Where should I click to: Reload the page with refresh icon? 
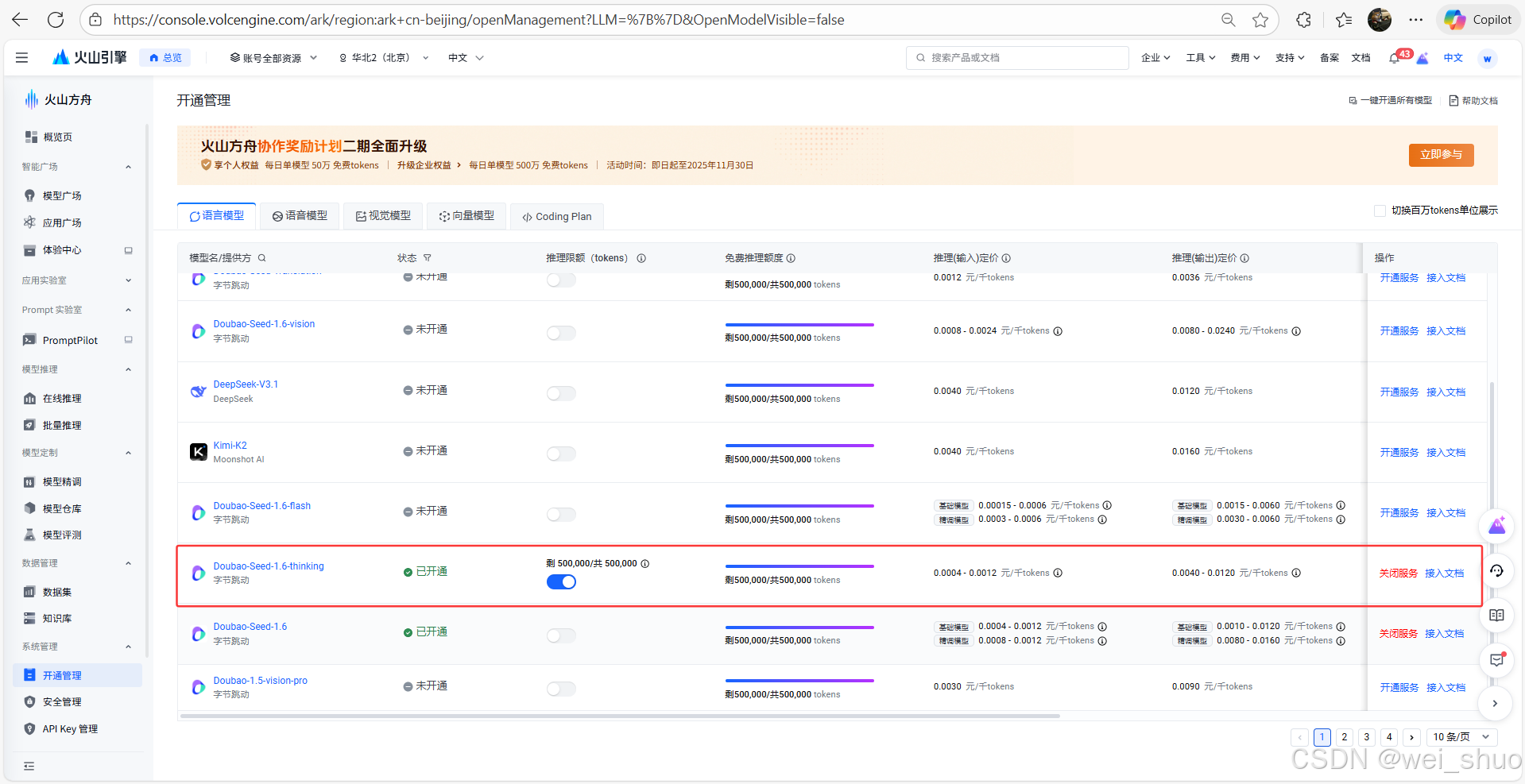pyautogui.click(x=56, y=20)
